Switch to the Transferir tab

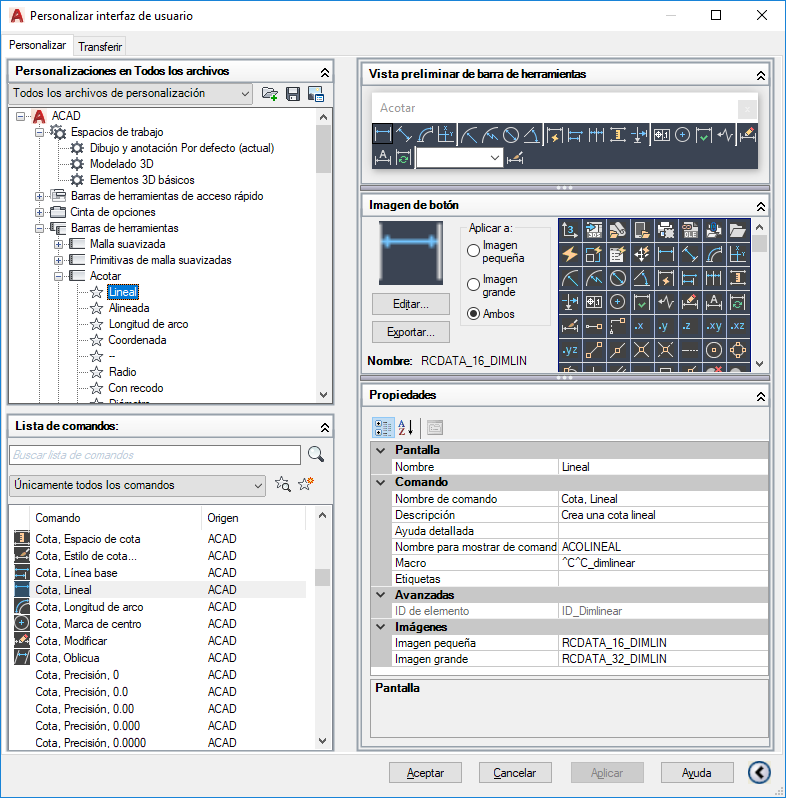(100, 47)
